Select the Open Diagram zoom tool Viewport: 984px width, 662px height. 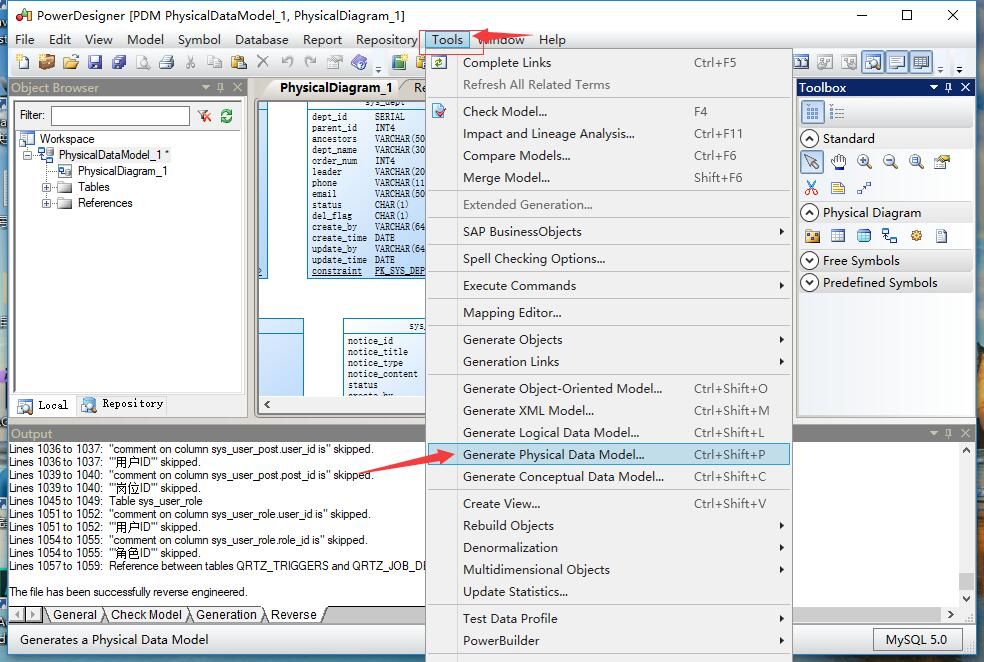tap(916, 162)
